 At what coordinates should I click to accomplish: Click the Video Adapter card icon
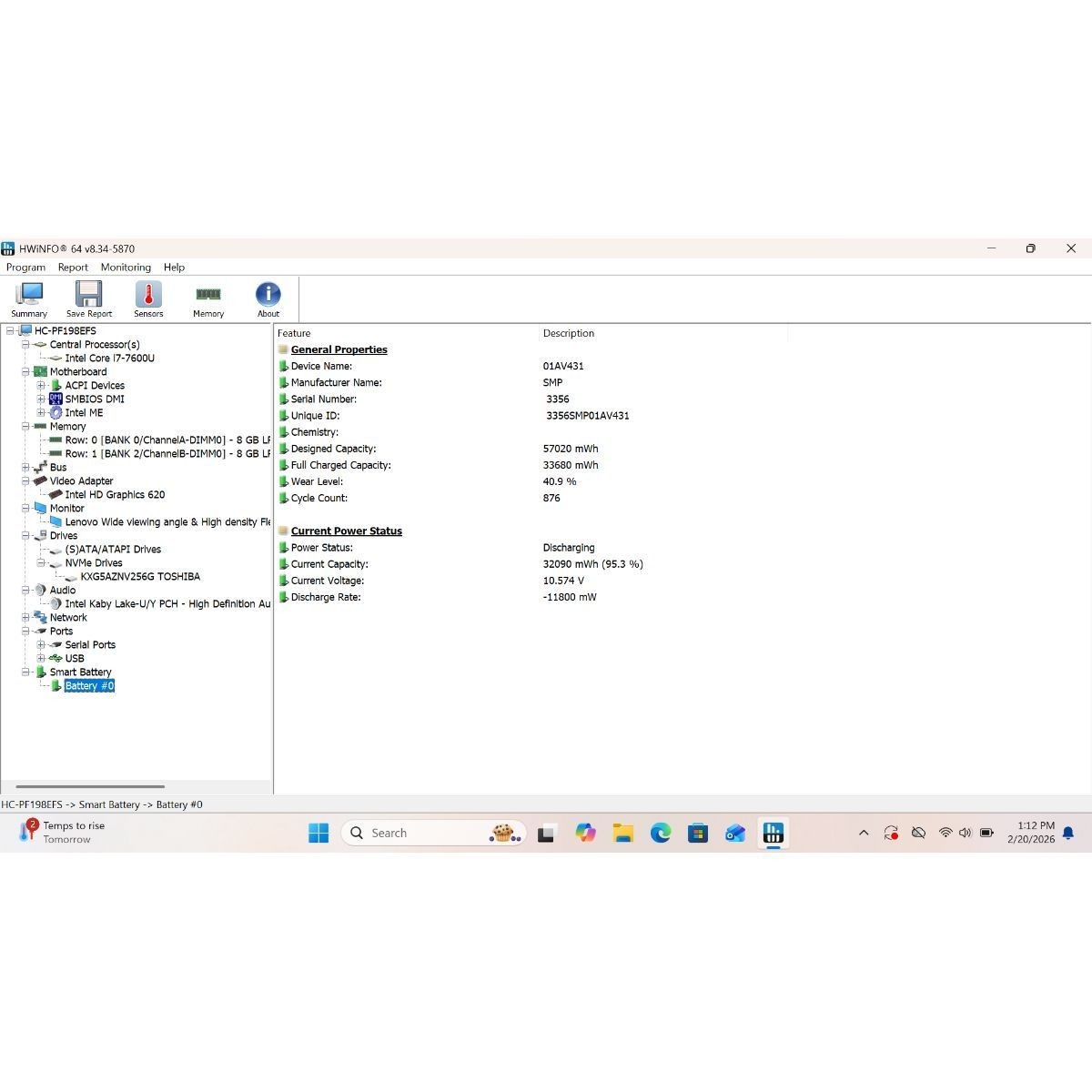click(40, 480)
